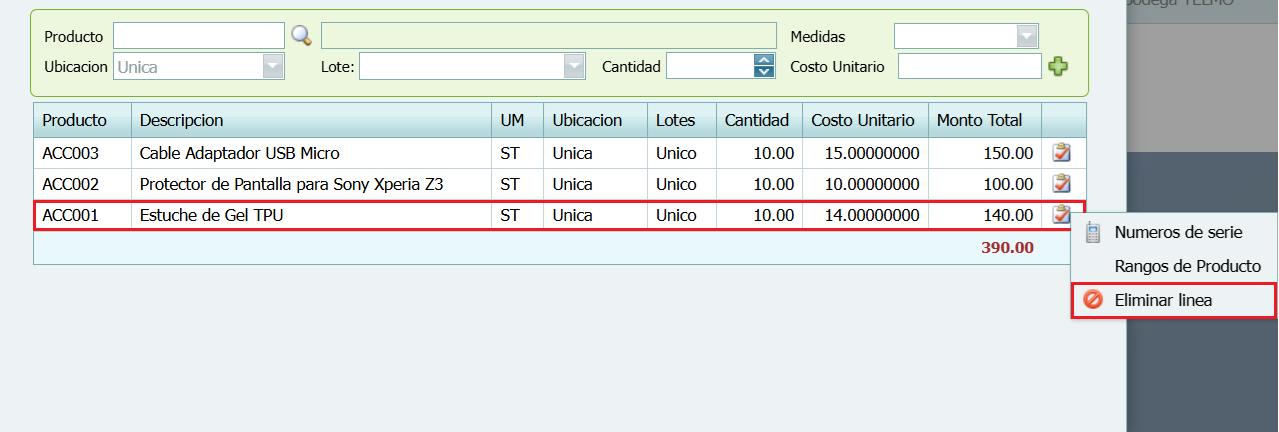
Task: Open the Medidas dropdown
Action: [x=1027, y=36]
